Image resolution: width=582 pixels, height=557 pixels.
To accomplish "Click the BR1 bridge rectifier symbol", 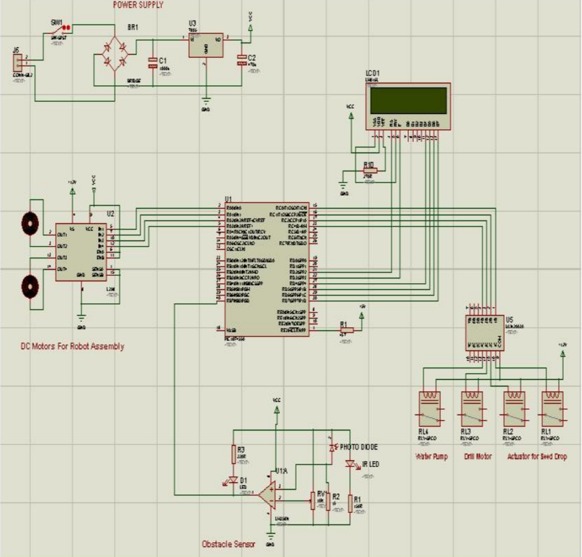I will pyautogui.click(x=115, y=55).
